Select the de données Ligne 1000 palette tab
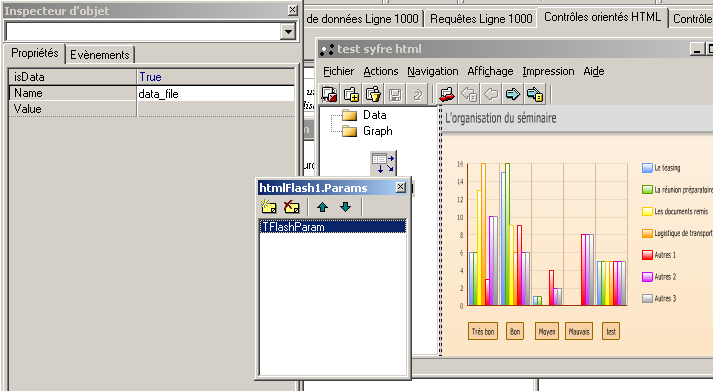The width and height of the screenshot is (713, 391). click(x=363, y=19)
